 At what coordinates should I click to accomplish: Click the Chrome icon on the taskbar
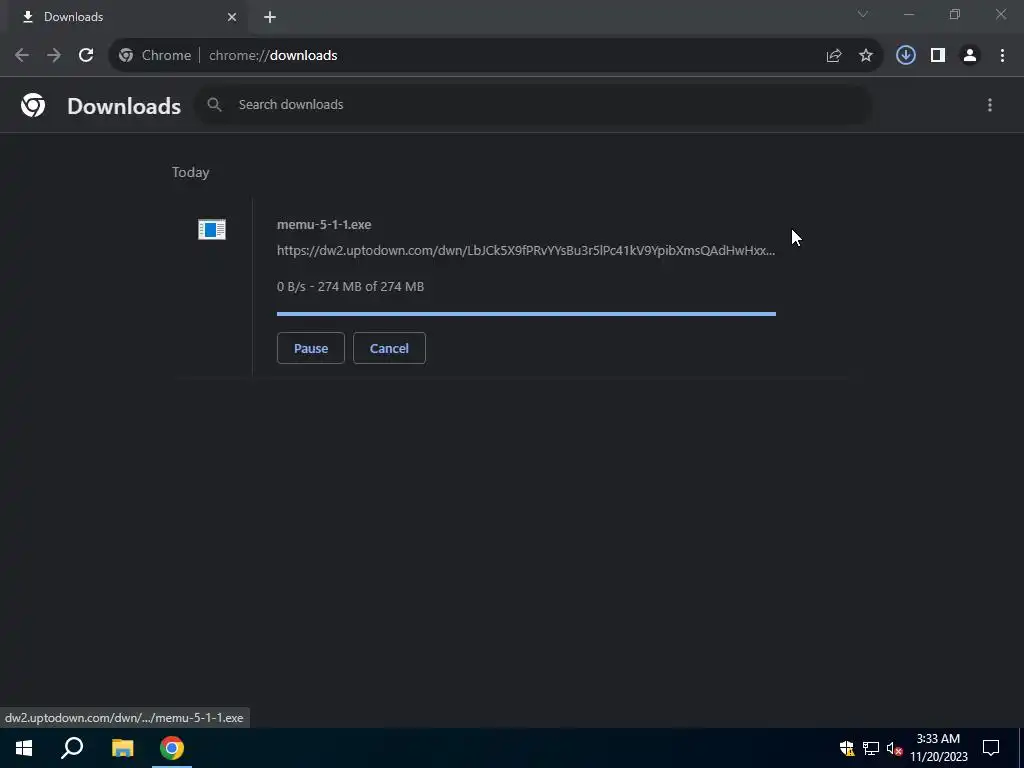(x=172, y=748)
